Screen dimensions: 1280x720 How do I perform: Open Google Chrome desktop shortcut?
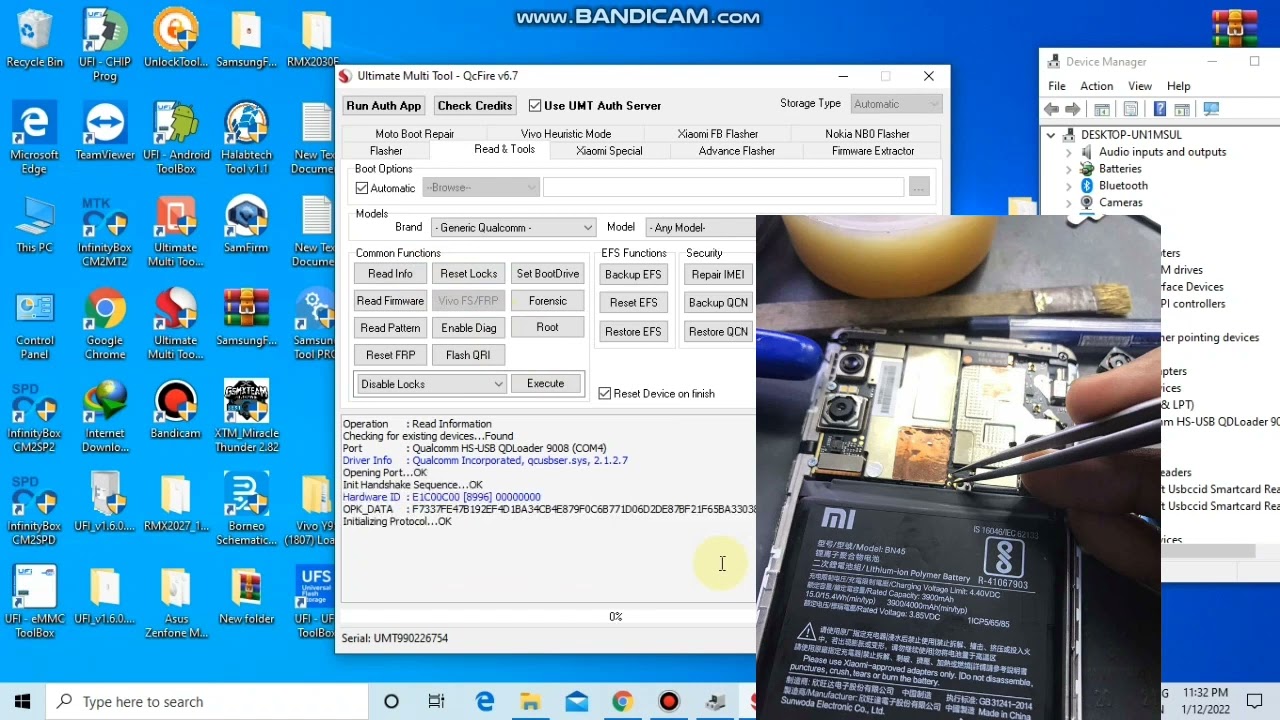(105, 326)
